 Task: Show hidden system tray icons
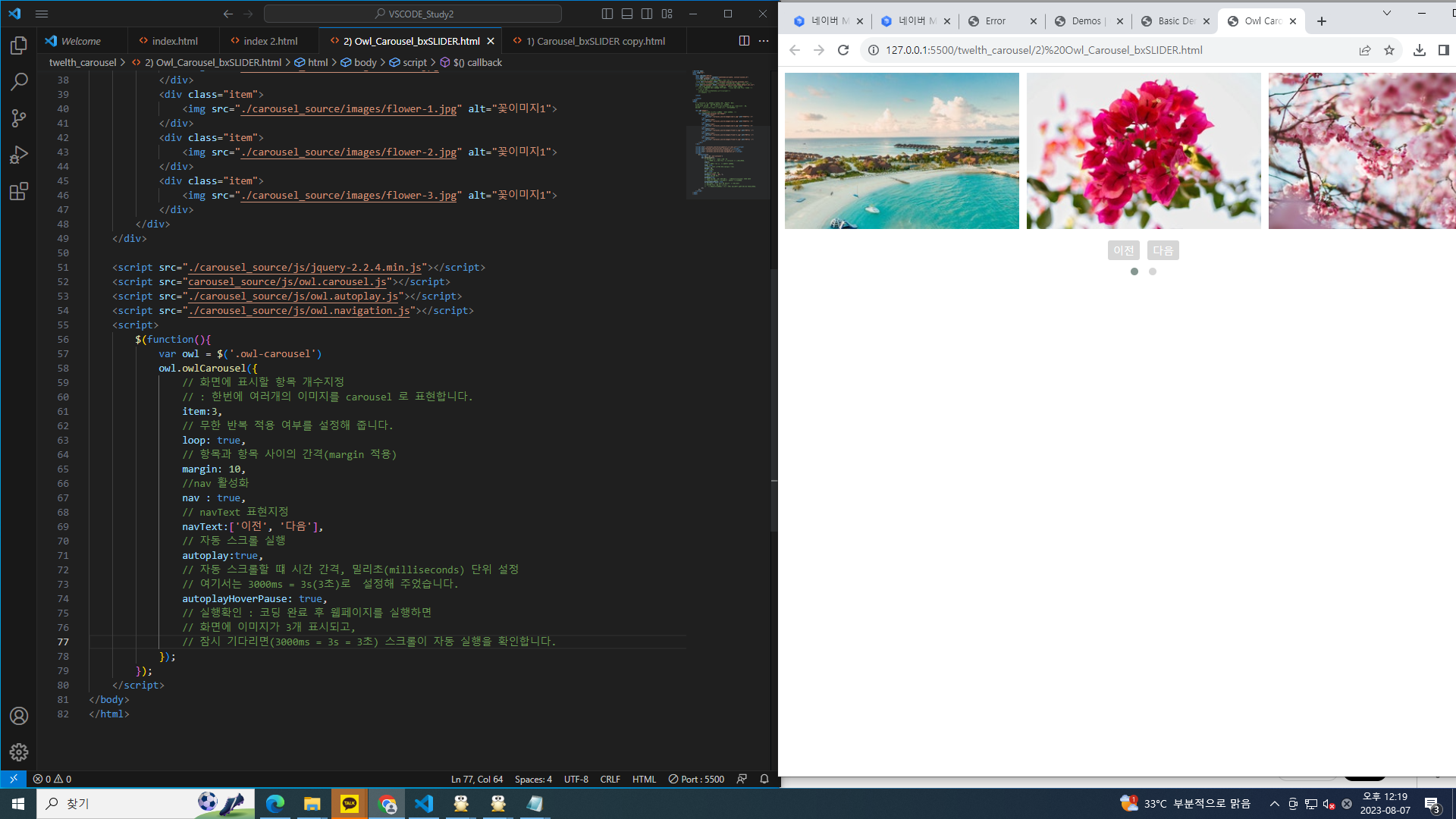tap(1274, 804)
